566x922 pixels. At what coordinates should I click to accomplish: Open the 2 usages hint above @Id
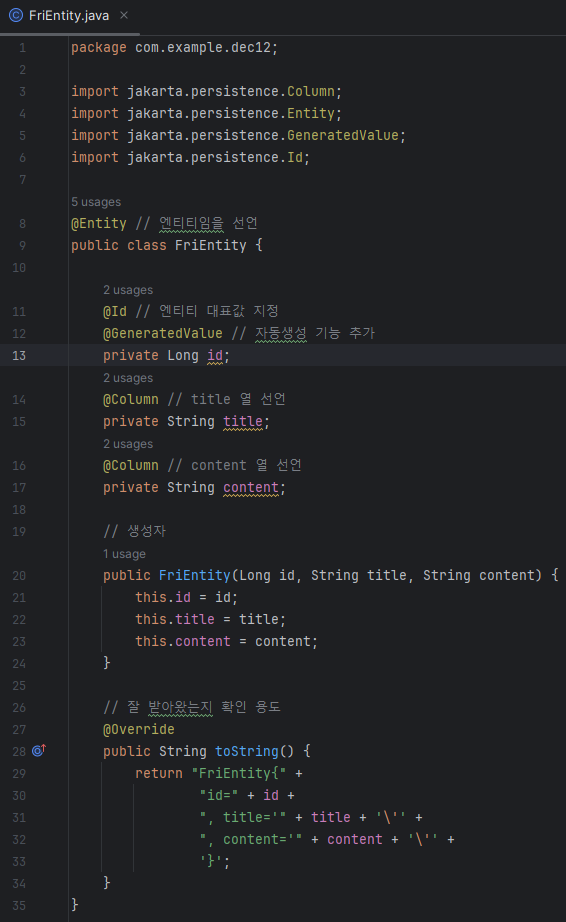(x=128, y=290)
